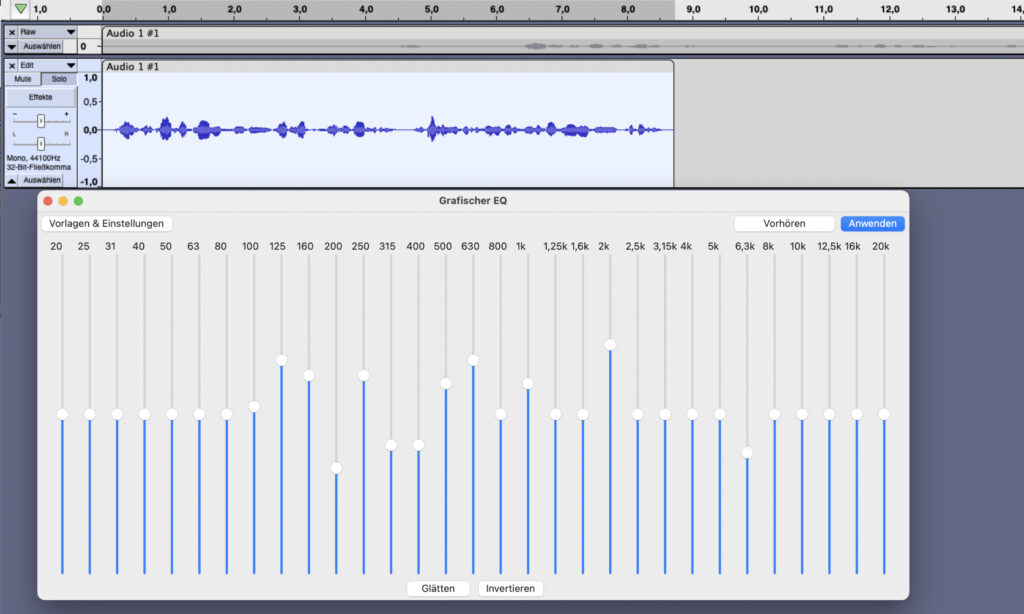Viewport: 1024px width, 614px height.
Task: Close the Raw track with X
Action: click(x=12, y=32)
